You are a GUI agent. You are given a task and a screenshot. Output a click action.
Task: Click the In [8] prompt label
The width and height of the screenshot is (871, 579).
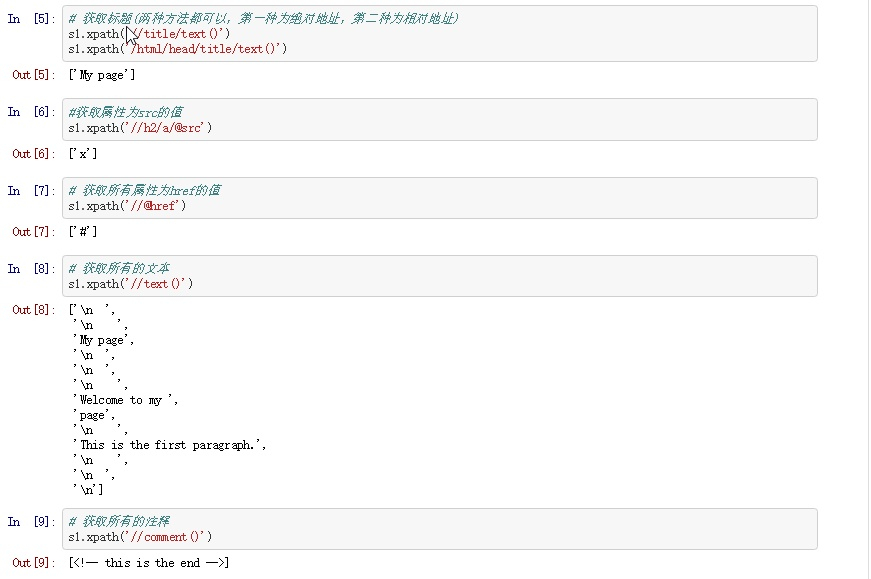(x=31, y=268)
